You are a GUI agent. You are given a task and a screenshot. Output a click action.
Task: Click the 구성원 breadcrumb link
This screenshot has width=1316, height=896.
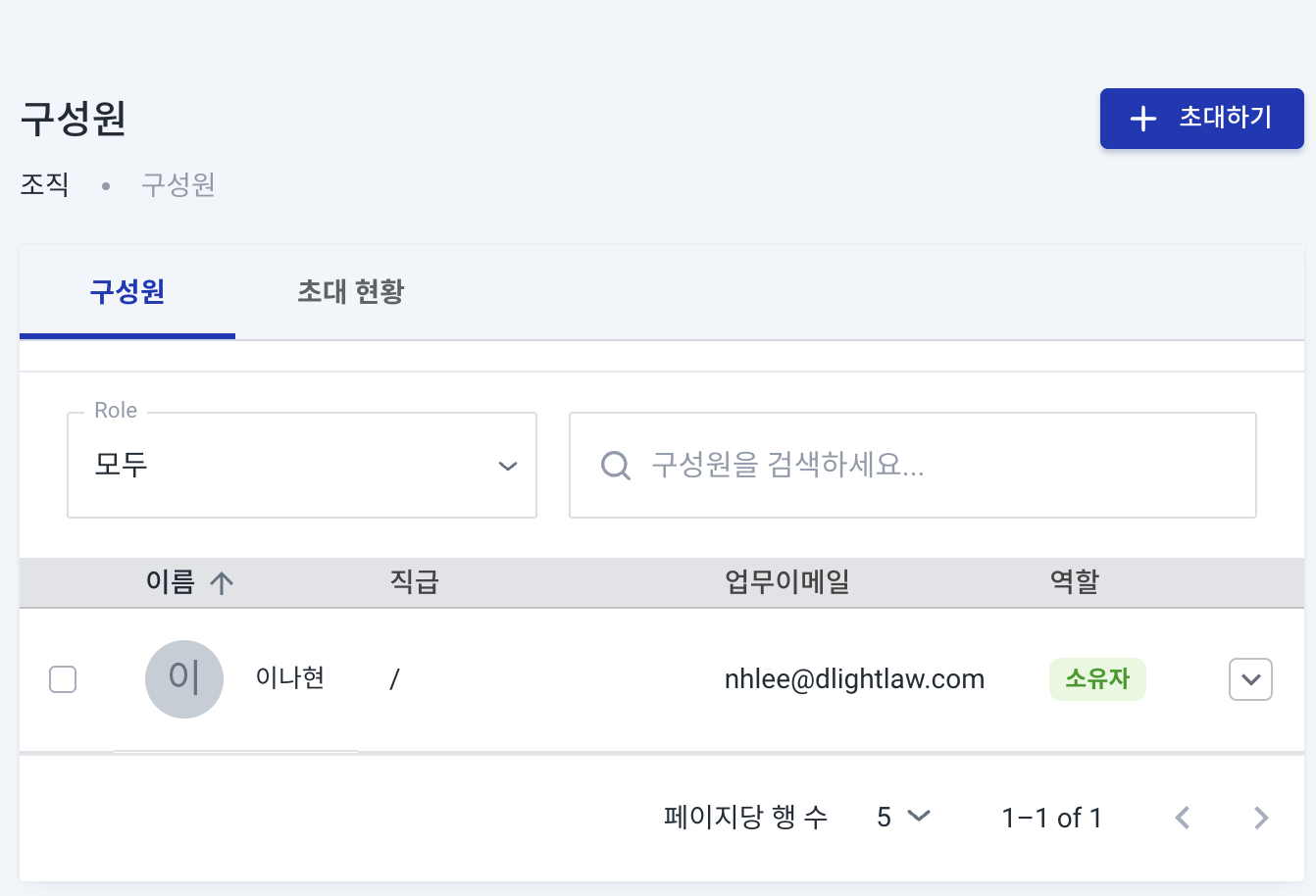point(177,184)
